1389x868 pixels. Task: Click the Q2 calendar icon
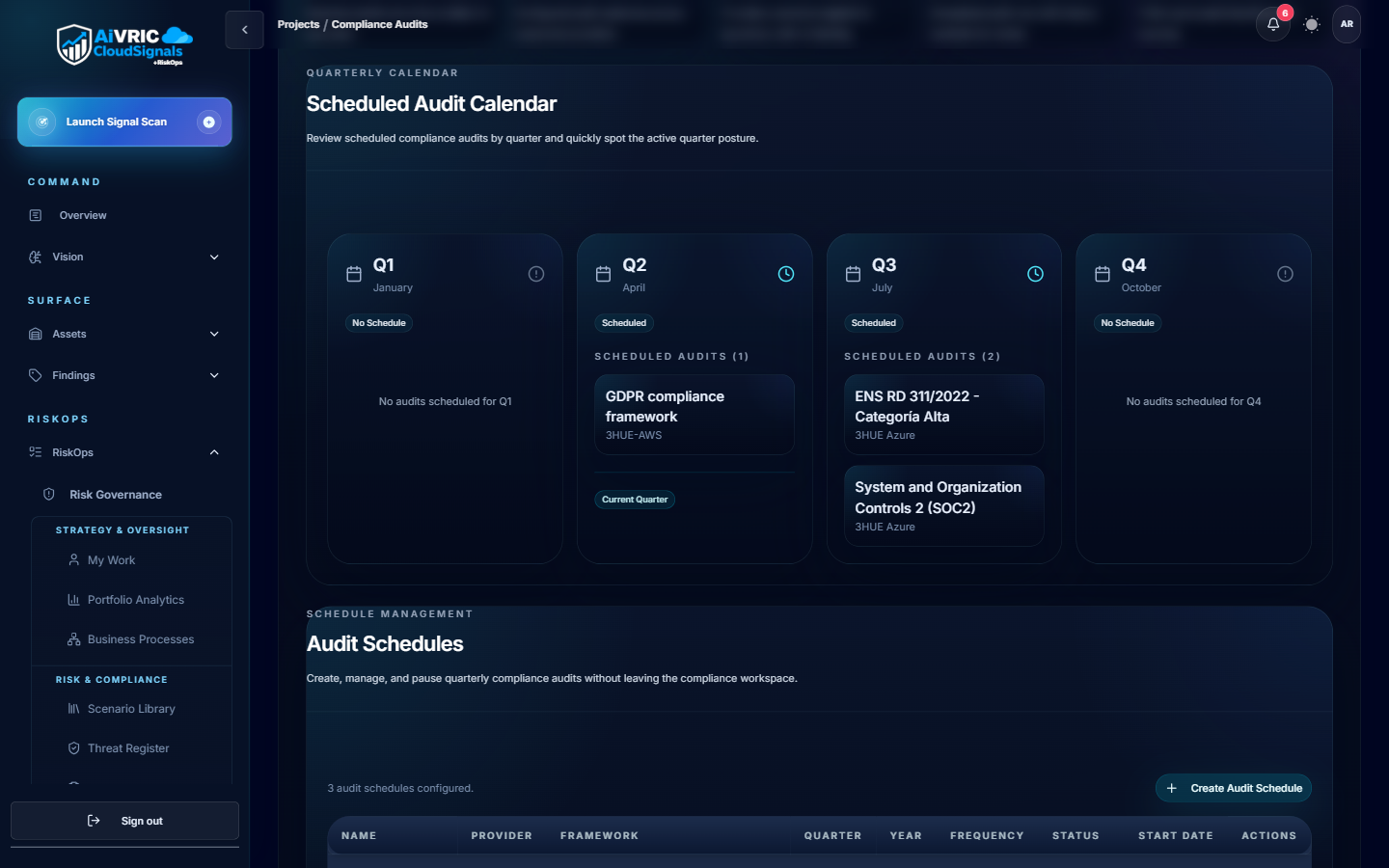point(603,274)
